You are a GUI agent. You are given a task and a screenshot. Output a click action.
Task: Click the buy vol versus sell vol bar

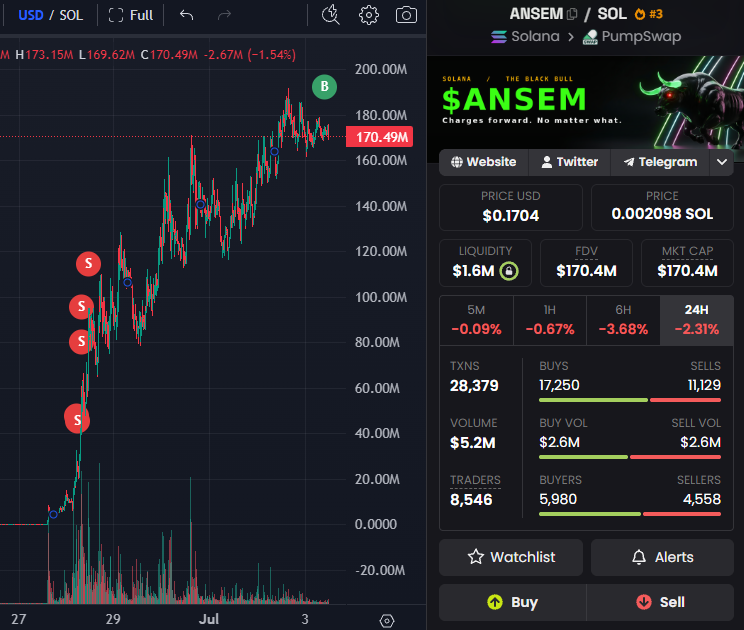(630, 457)
